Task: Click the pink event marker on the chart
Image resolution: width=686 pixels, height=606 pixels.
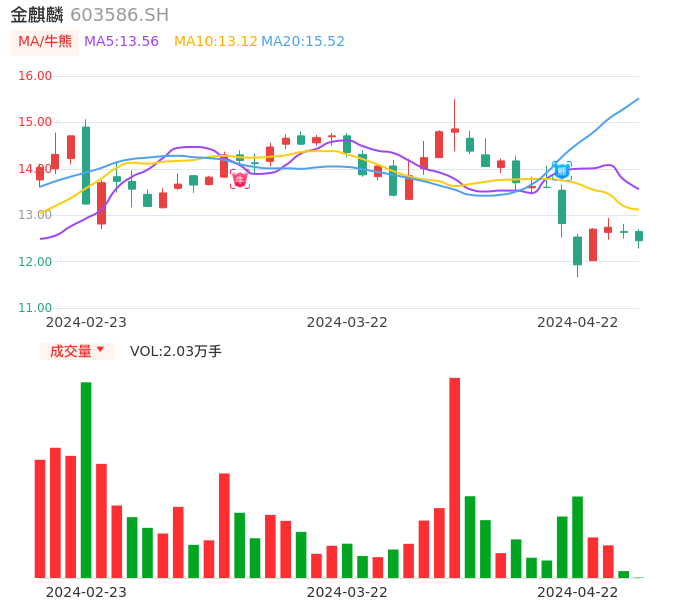Action: click(240, 179)
